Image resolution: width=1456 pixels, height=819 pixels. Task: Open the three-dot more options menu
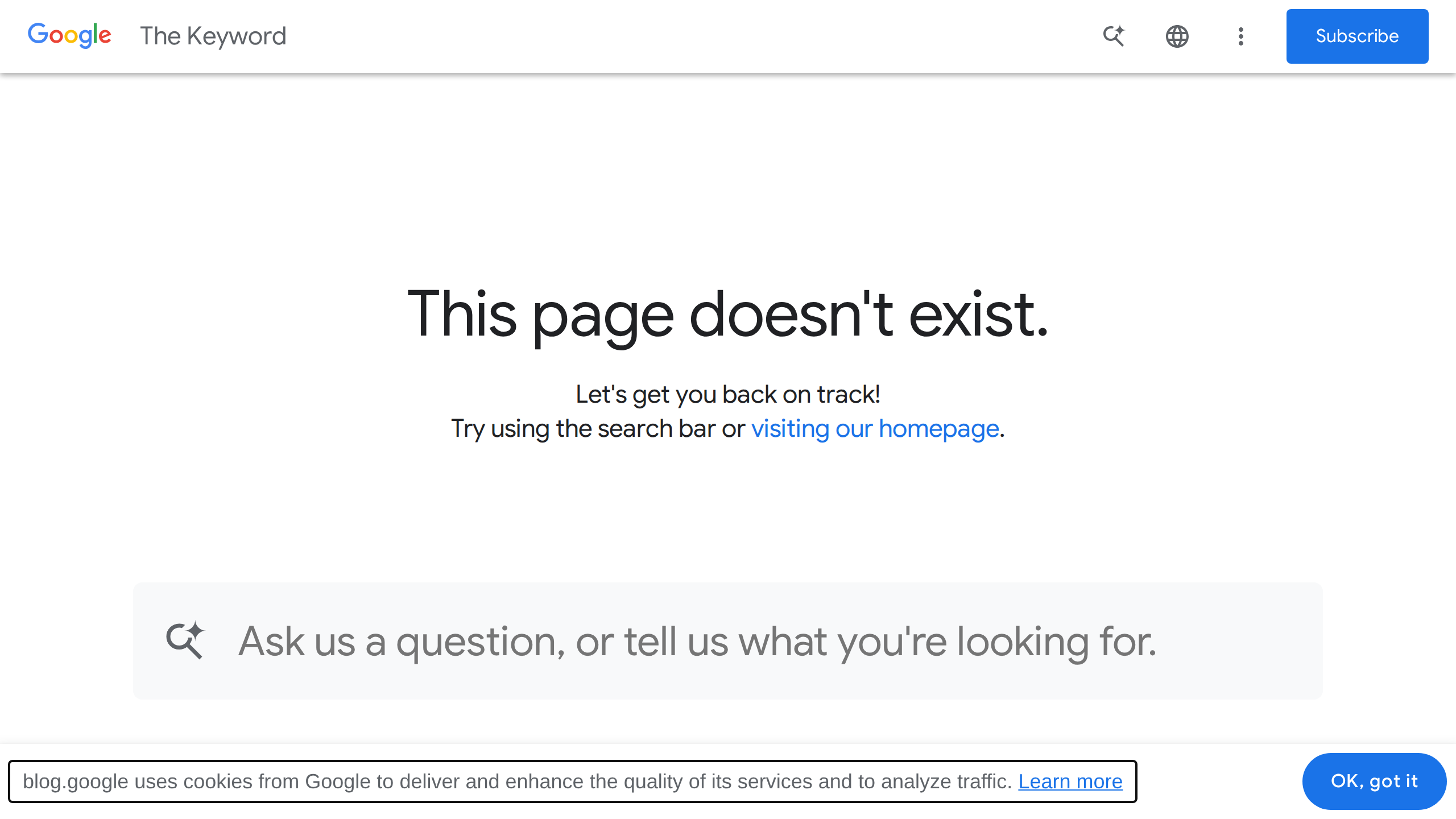(1240, 36)
